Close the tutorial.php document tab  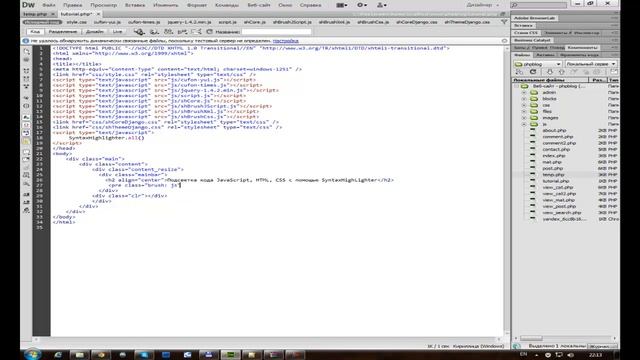[x=98, y=14]
